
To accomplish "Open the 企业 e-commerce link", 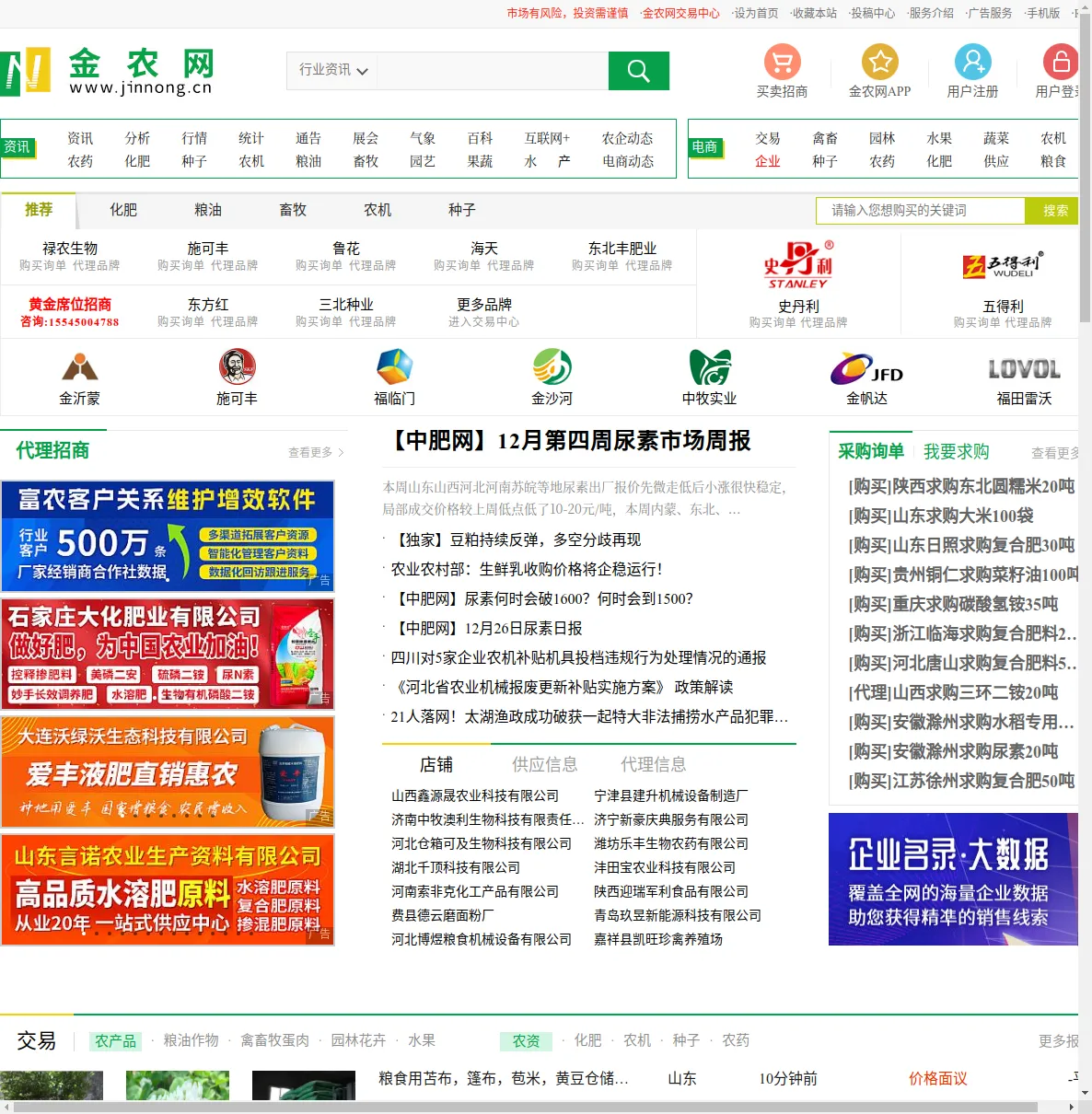I will click(768, 161).
